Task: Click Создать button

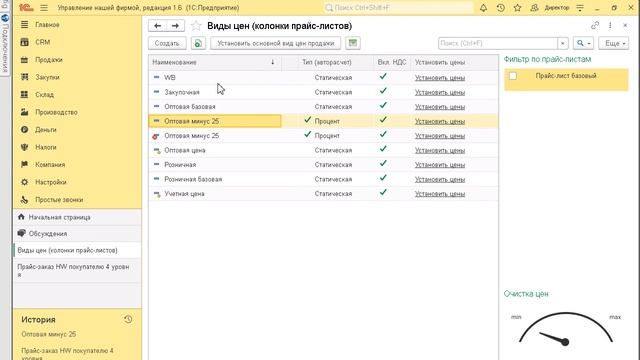Action: tap(167, 43)
